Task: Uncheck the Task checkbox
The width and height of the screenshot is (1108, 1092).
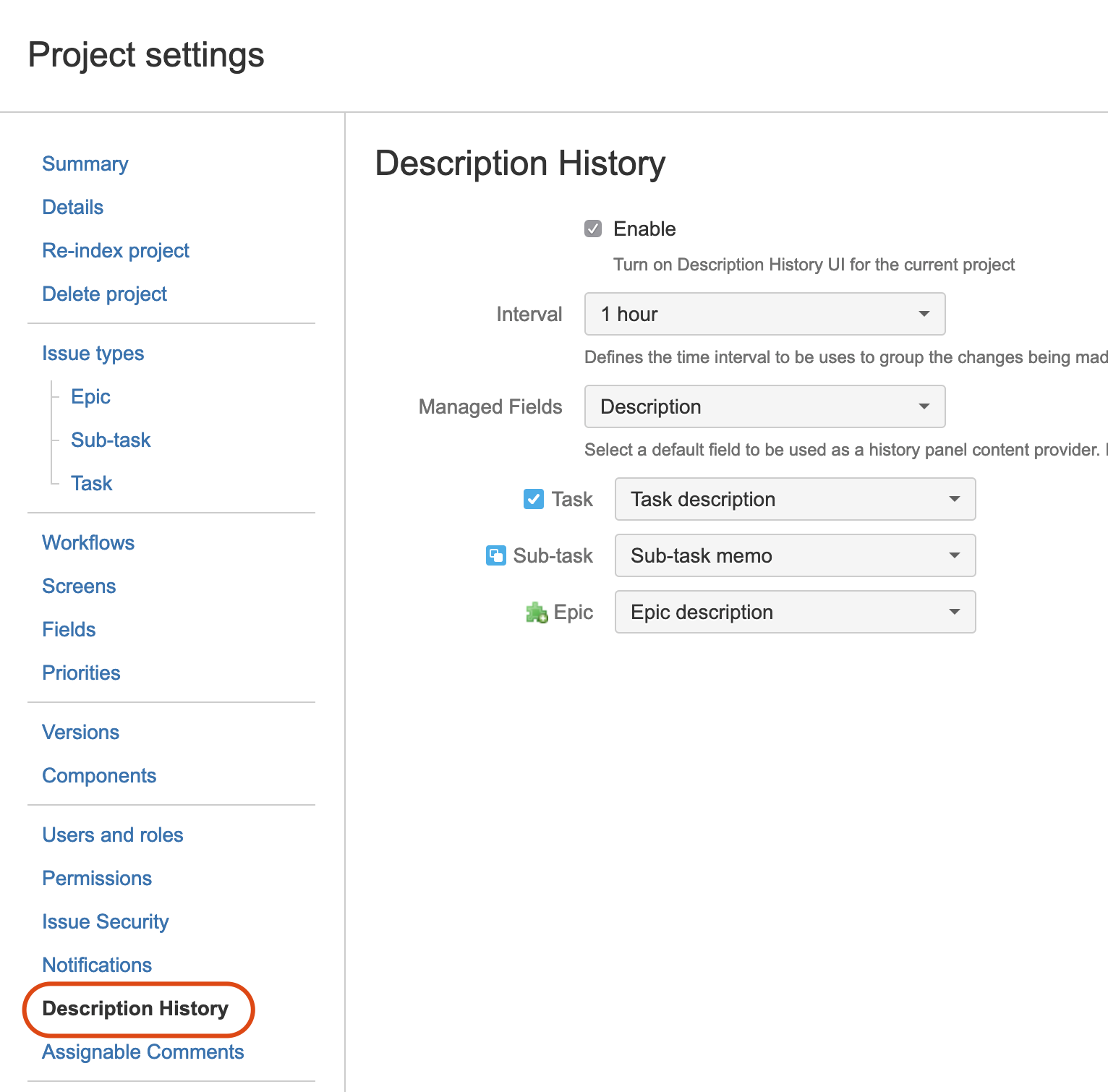Action: click(532, 499)
